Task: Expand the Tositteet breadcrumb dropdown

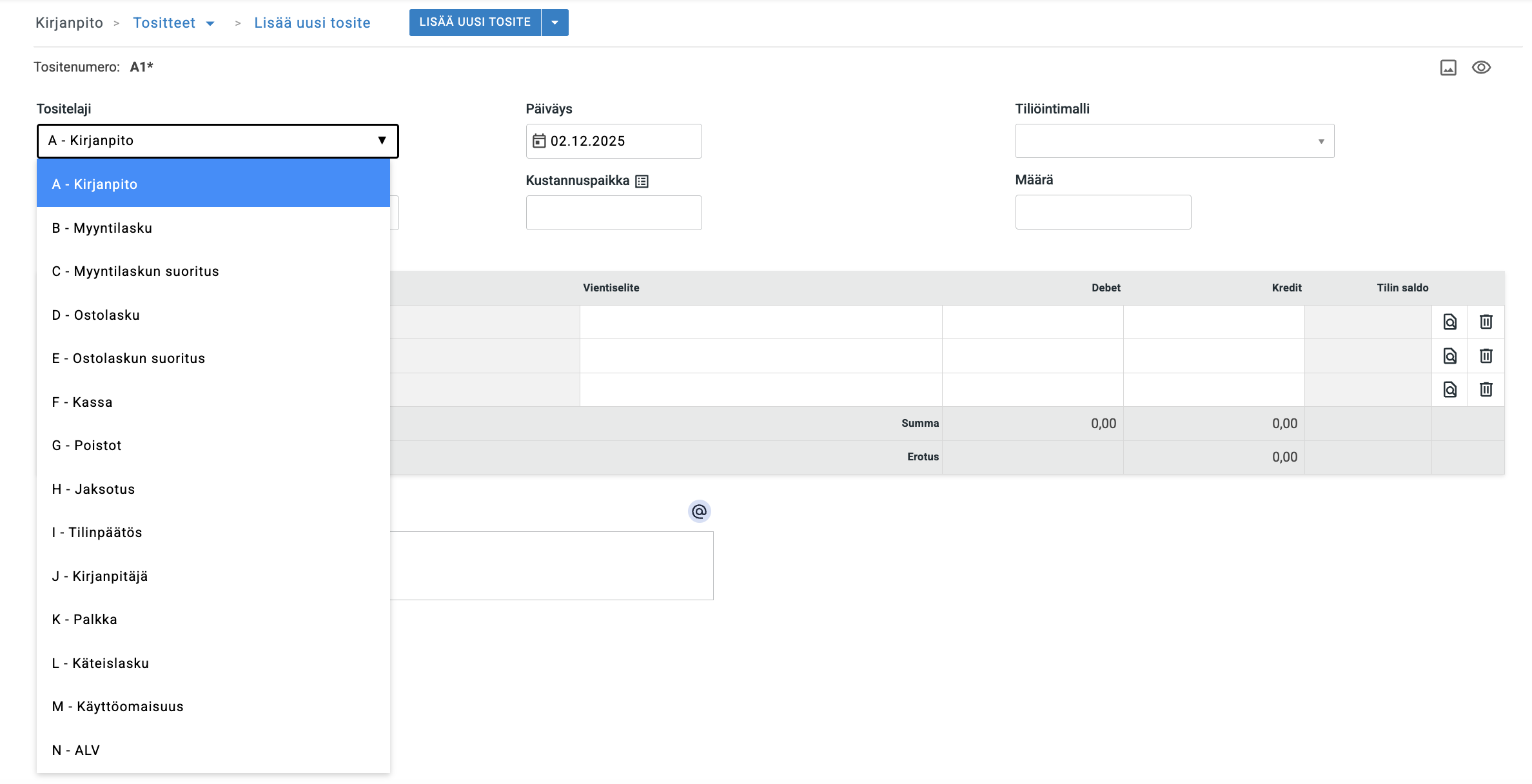Action: [x=210, y=24]
